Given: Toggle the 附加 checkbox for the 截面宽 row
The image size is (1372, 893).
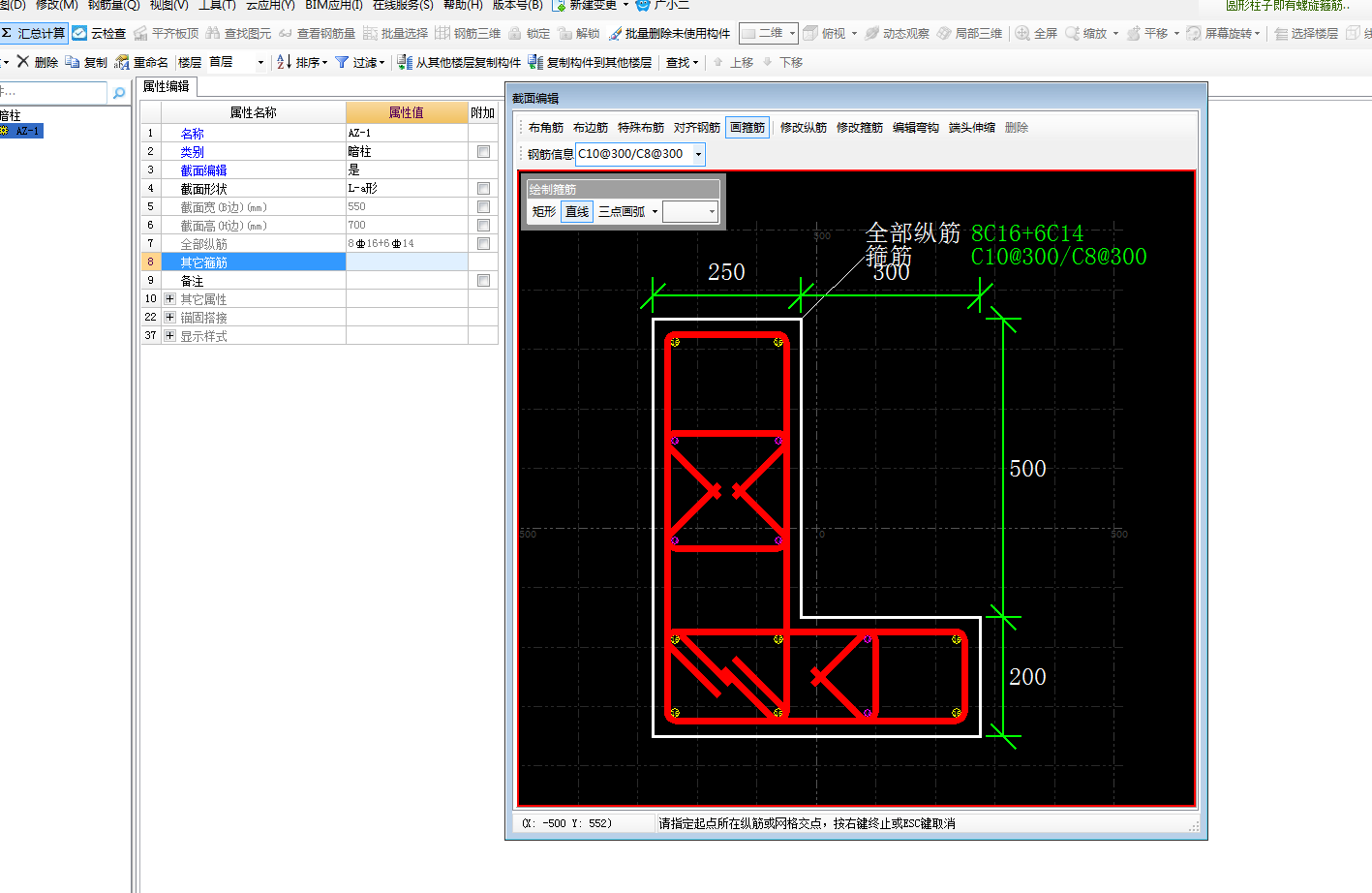Looking at the screenshot, I should [x=483, y=207].
